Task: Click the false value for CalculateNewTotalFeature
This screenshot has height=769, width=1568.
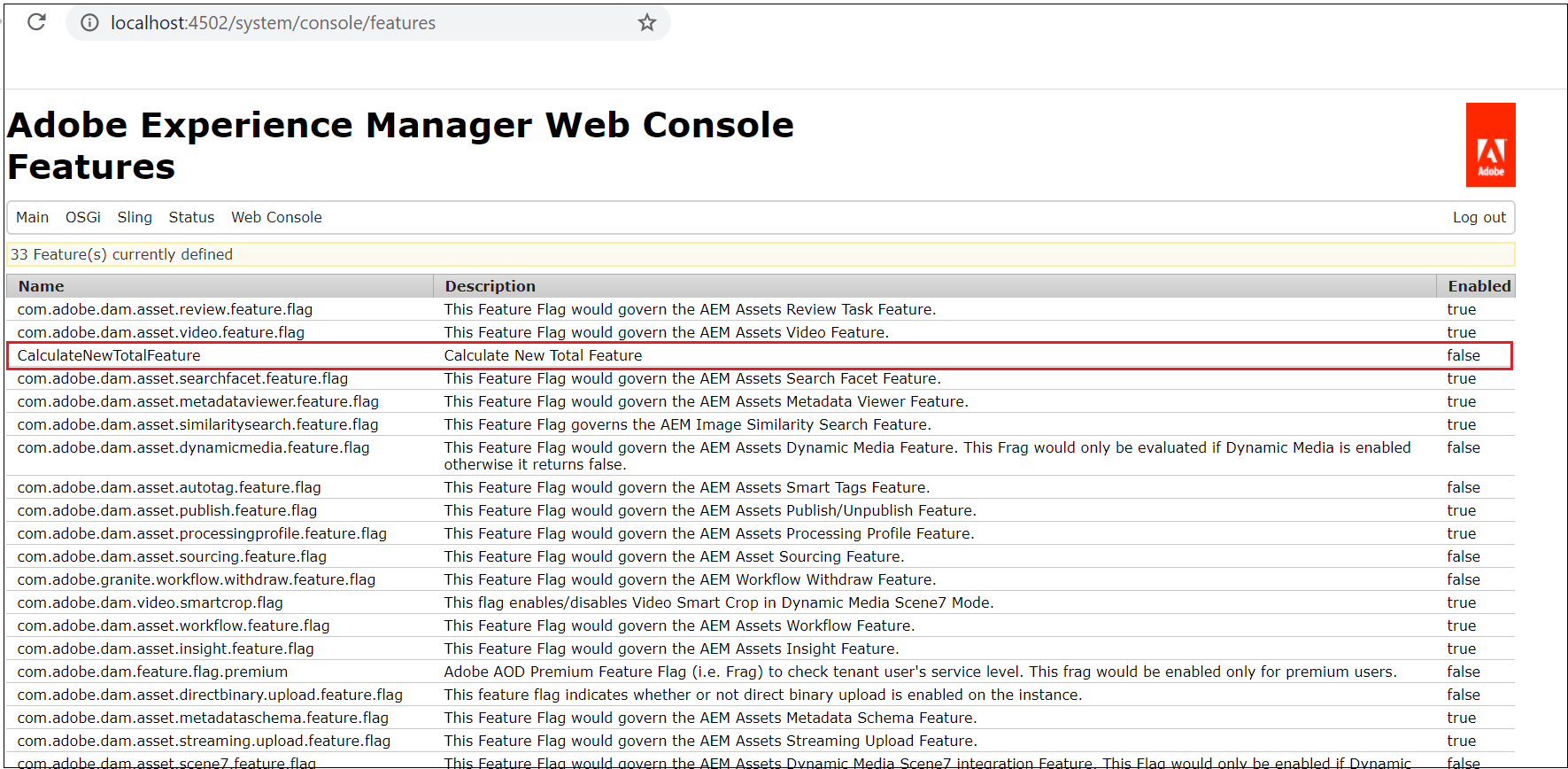Action: pyautogui.click(x=1464, y=355)
